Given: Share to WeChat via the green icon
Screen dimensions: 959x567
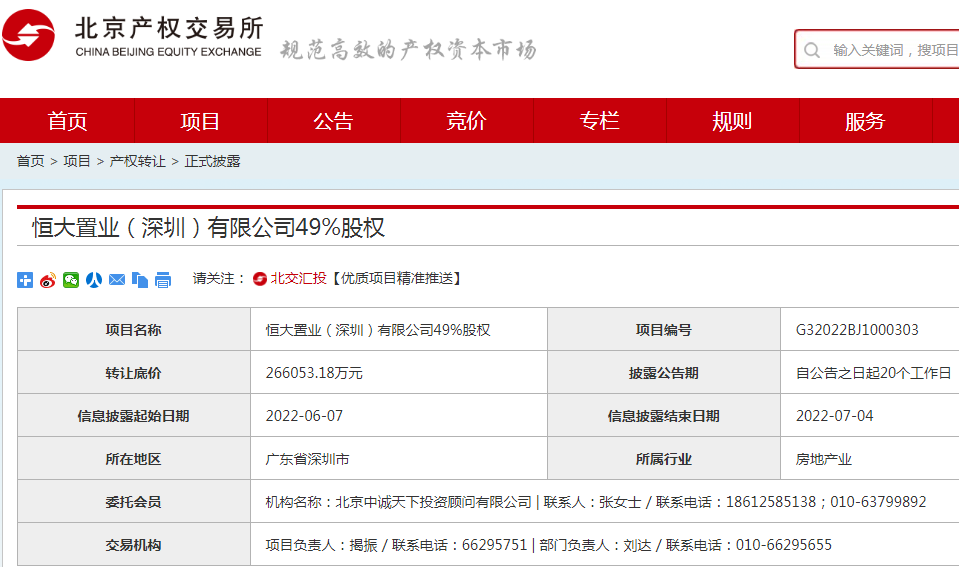Looking at the screenshot, I should (x=71, y=280).
